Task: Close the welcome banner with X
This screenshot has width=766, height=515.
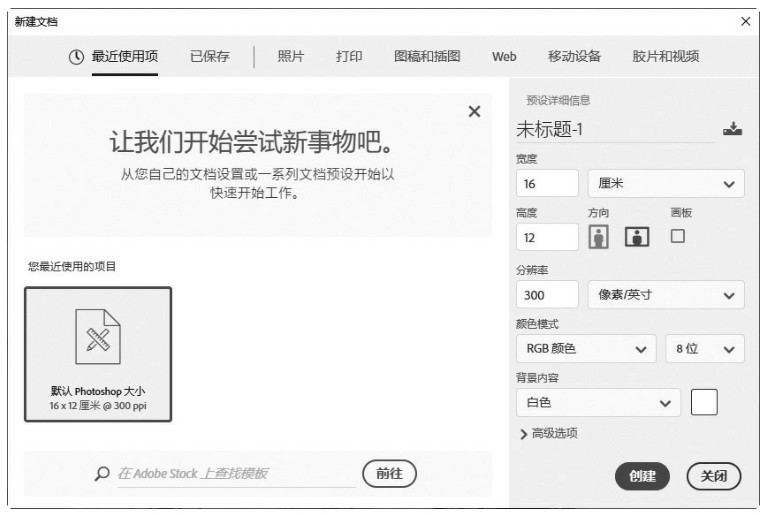Action: [474, 111]
